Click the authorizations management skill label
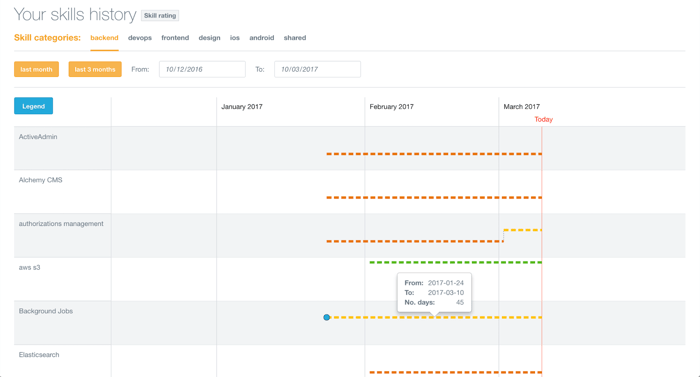 [61, 224]
